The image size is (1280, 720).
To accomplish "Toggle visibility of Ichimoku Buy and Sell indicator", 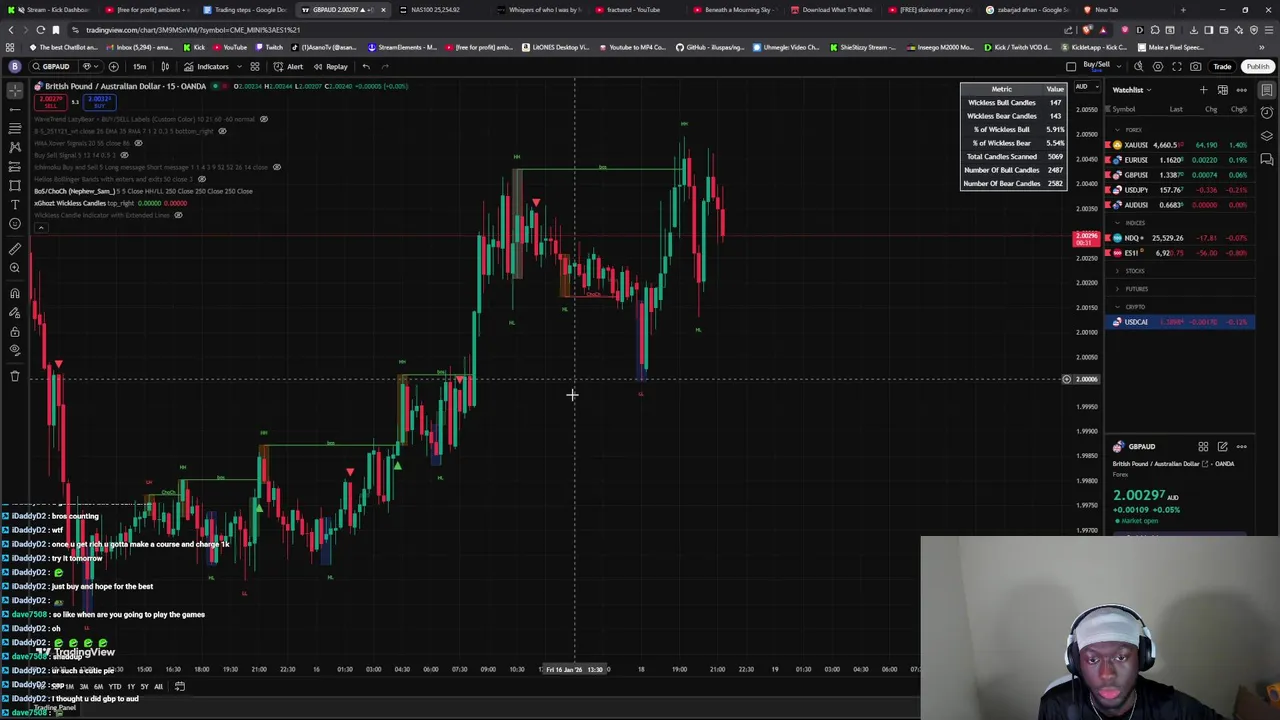I will [x=277, y=167].
